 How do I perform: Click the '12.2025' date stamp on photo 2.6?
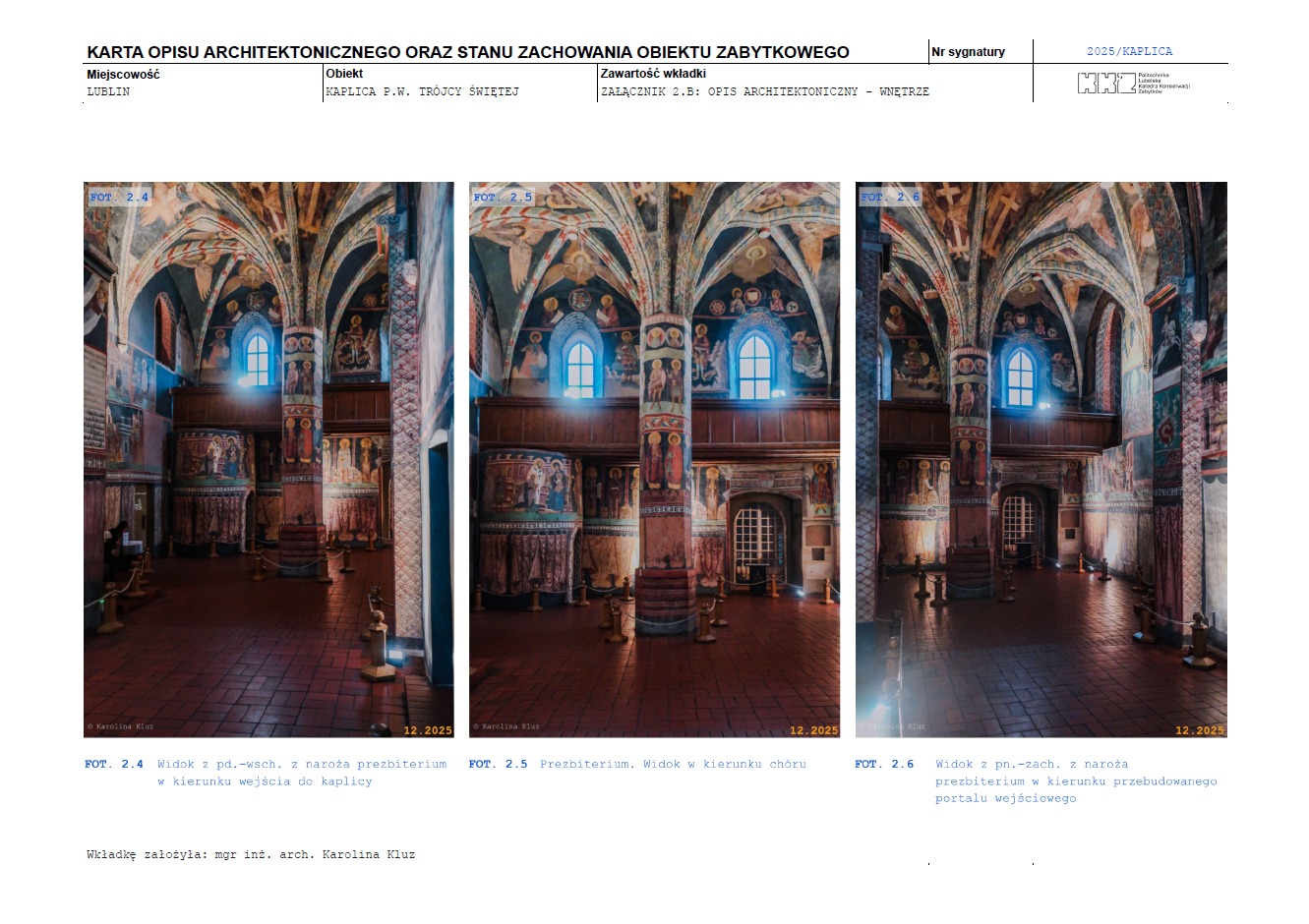pyautogui.click(x=1200, y=730)
